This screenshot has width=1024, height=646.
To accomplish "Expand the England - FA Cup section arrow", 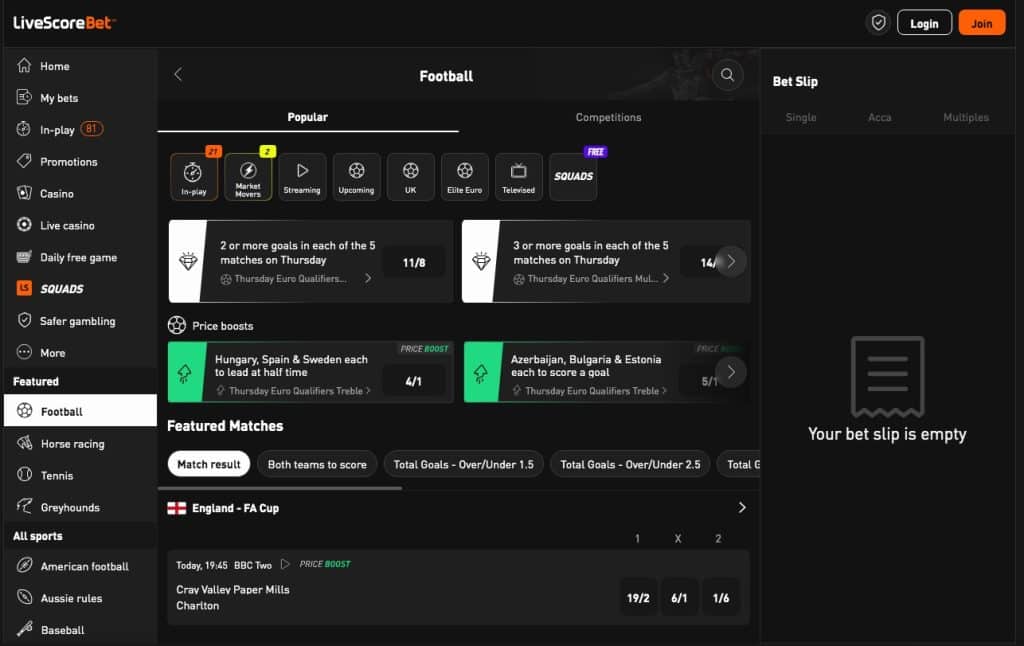I will 742,508.
